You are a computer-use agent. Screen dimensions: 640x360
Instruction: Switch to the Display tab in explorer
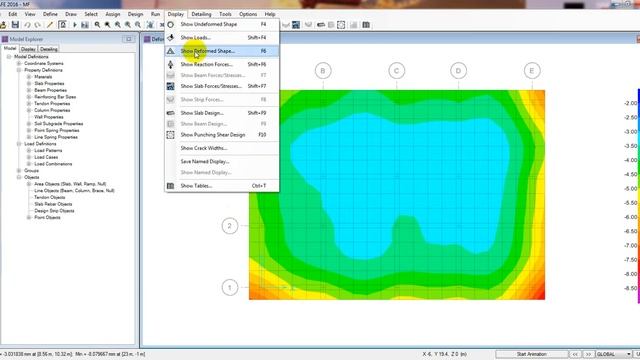pos(28,49)
